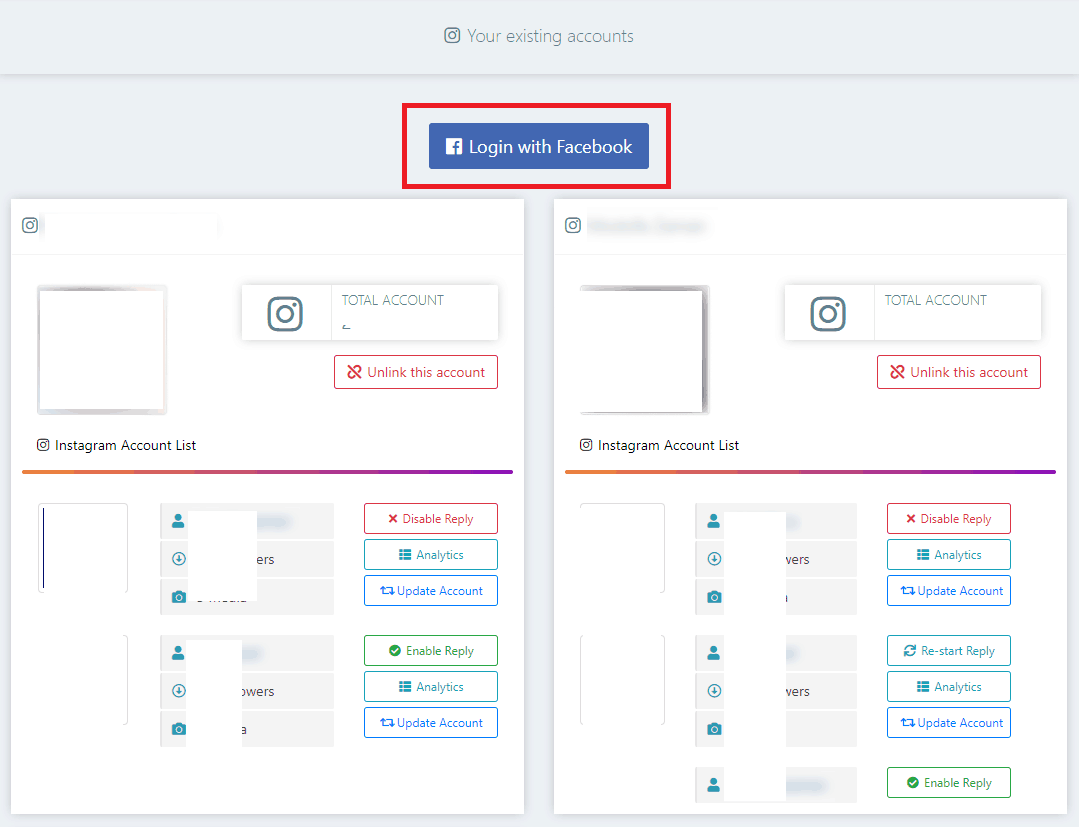Click followers download icon in left card's first account

tap(179, 559)
